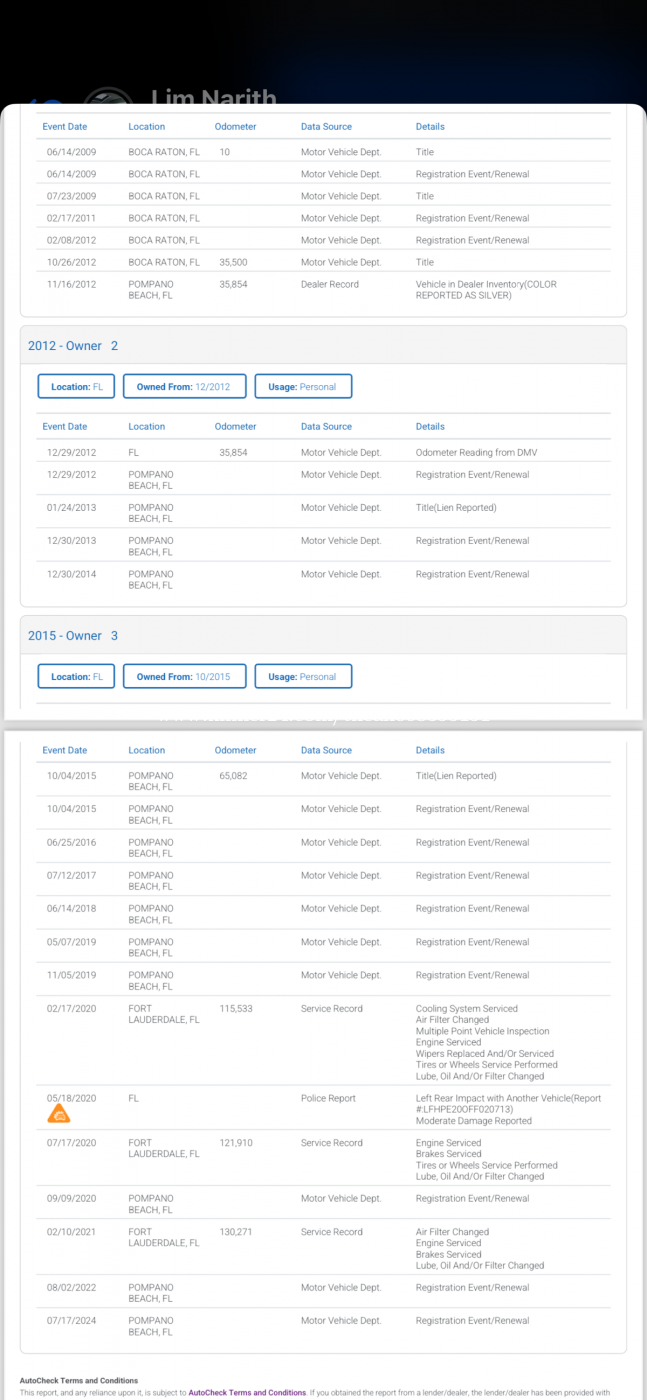This screenshot has width=647, height=1400.
Task: Select the 05/18/2020 Police Report entry
Action: pos(328,1098)
